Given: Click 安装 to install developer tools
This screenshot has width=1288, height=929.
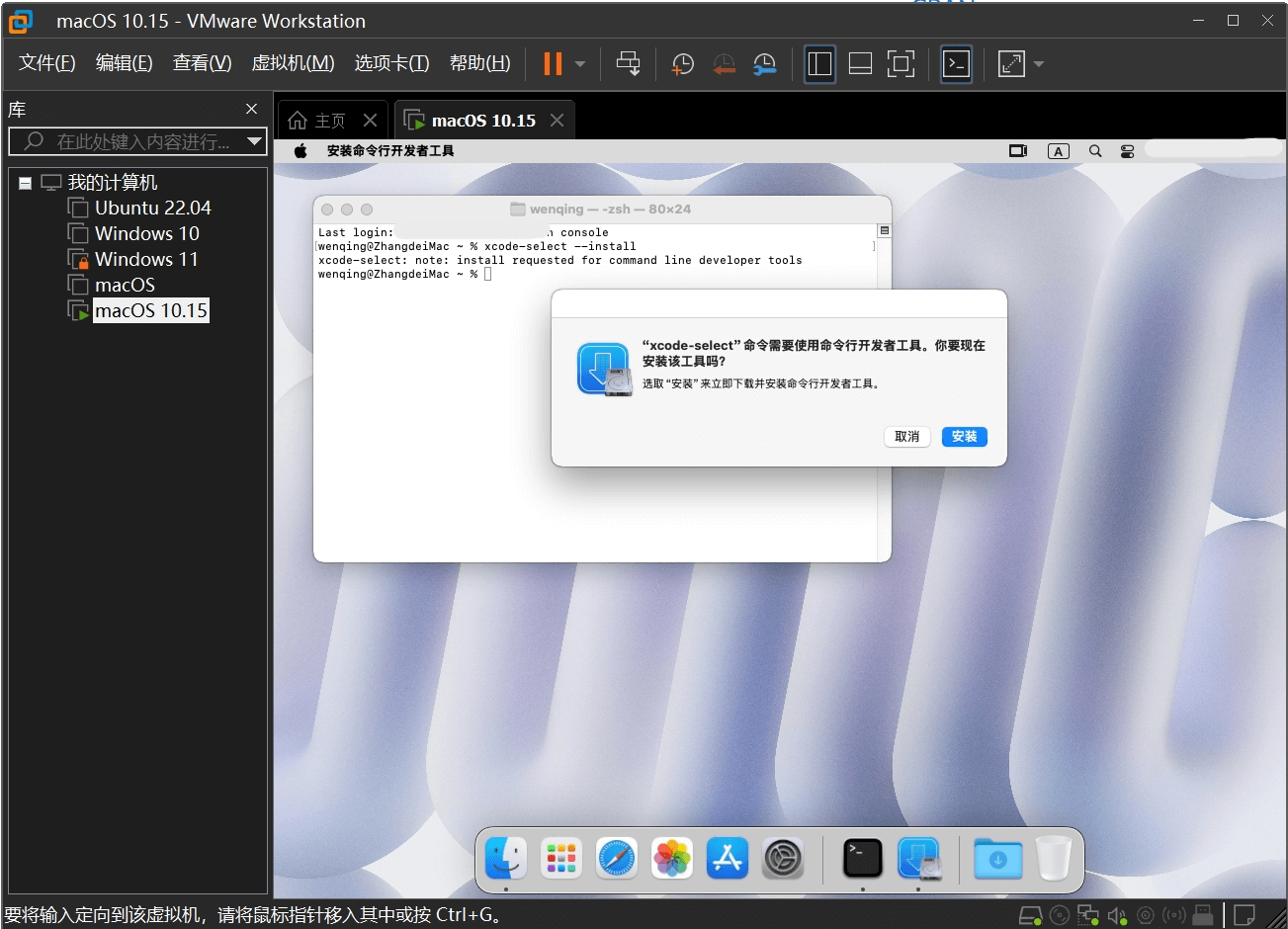Looking at the screenshot, I should click(964, 436).
